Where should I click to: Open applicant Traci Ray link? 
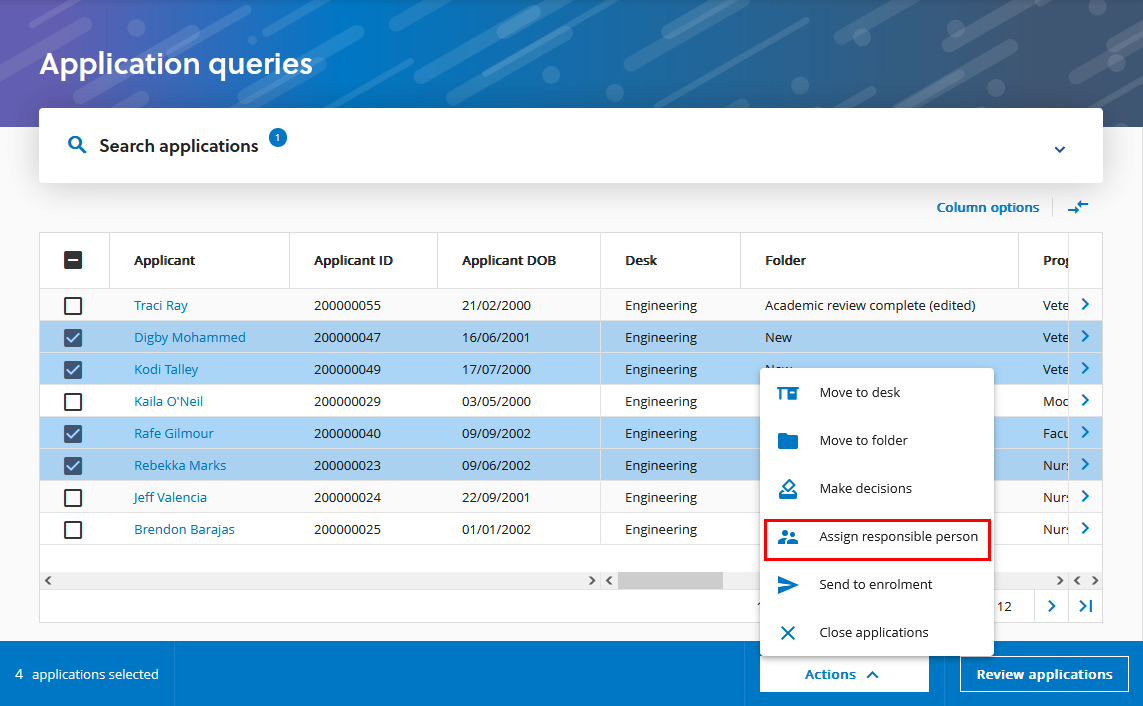click(161, 305)
